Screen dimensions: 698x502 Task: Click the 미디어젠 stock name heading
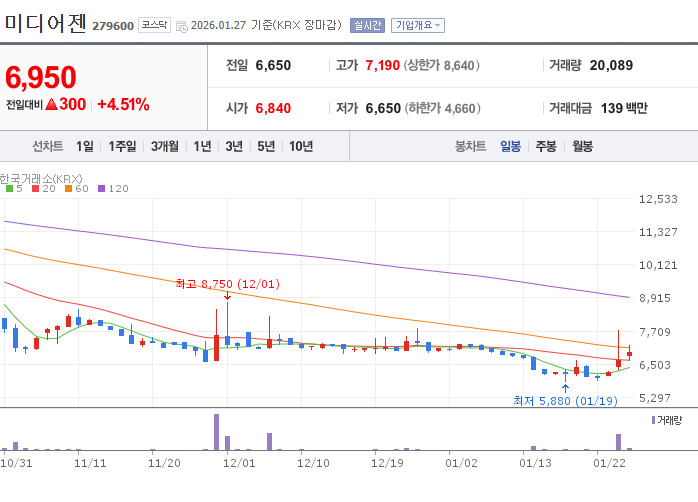pyautogui.click(x=45, y=23)
